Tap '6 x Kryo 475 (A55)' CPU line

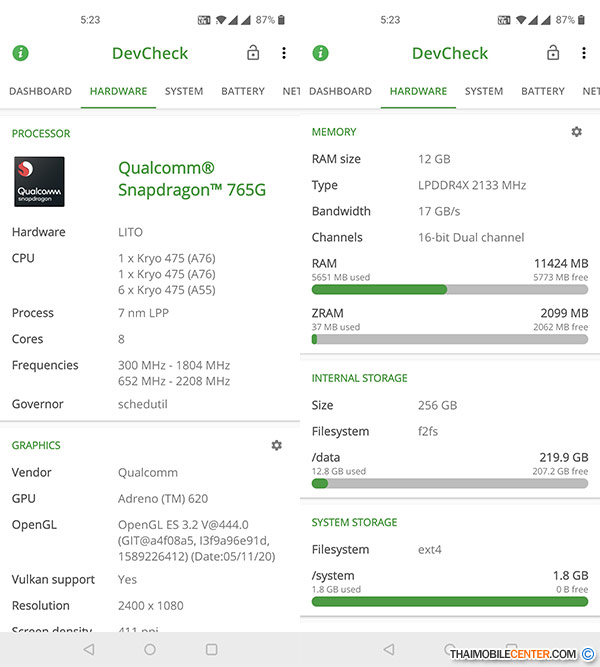[167, 290]
